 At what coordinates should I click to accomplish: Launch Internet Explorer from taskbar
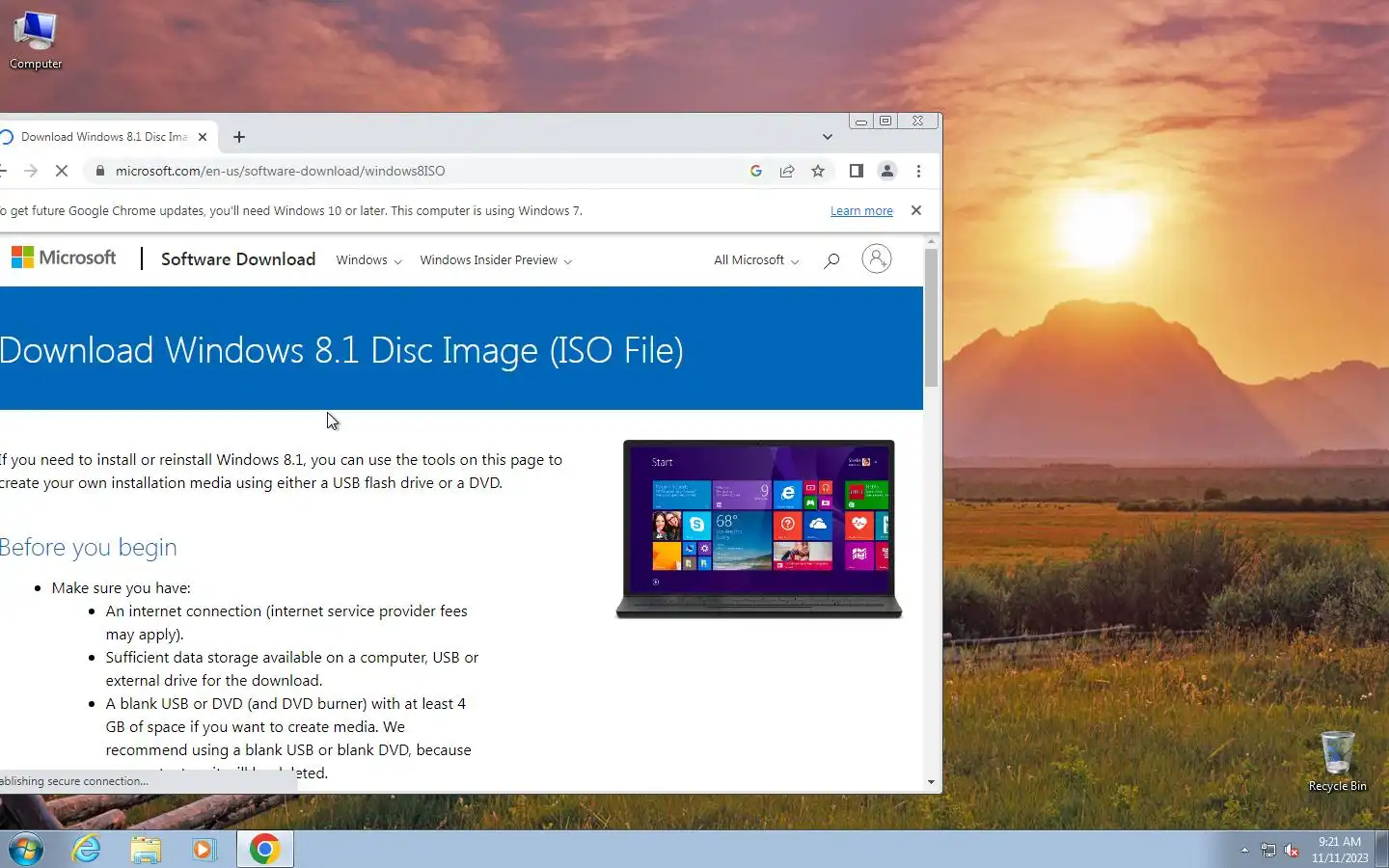(x=87, y=849)
